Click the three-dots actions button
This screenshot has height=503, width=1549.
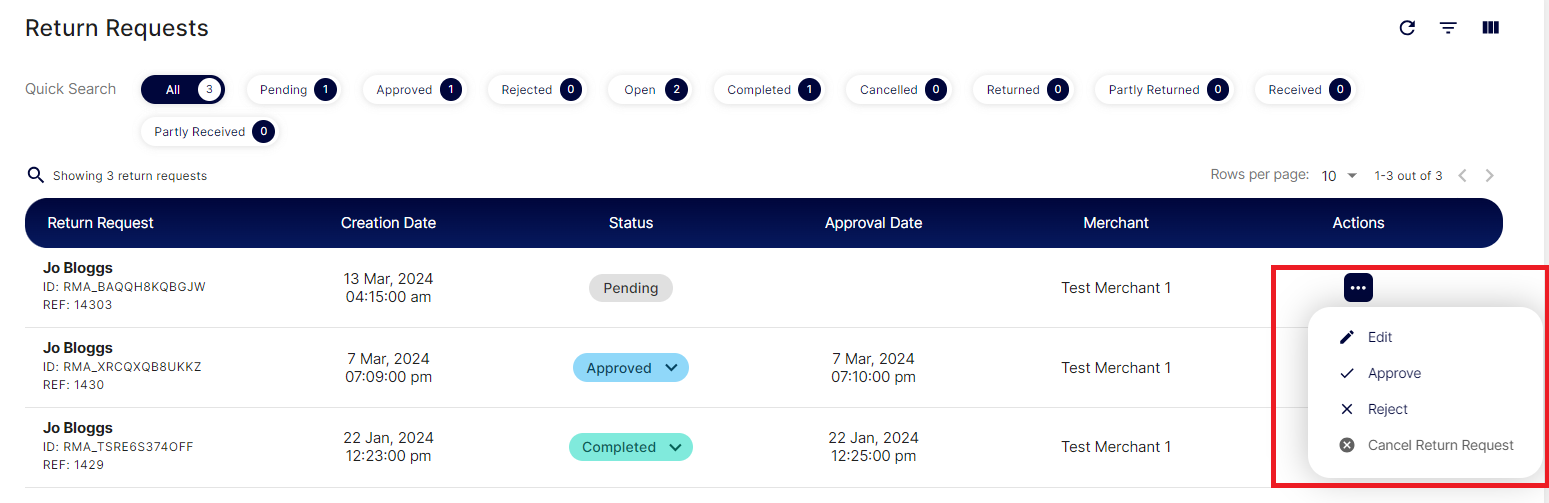tap(1358, 288)
